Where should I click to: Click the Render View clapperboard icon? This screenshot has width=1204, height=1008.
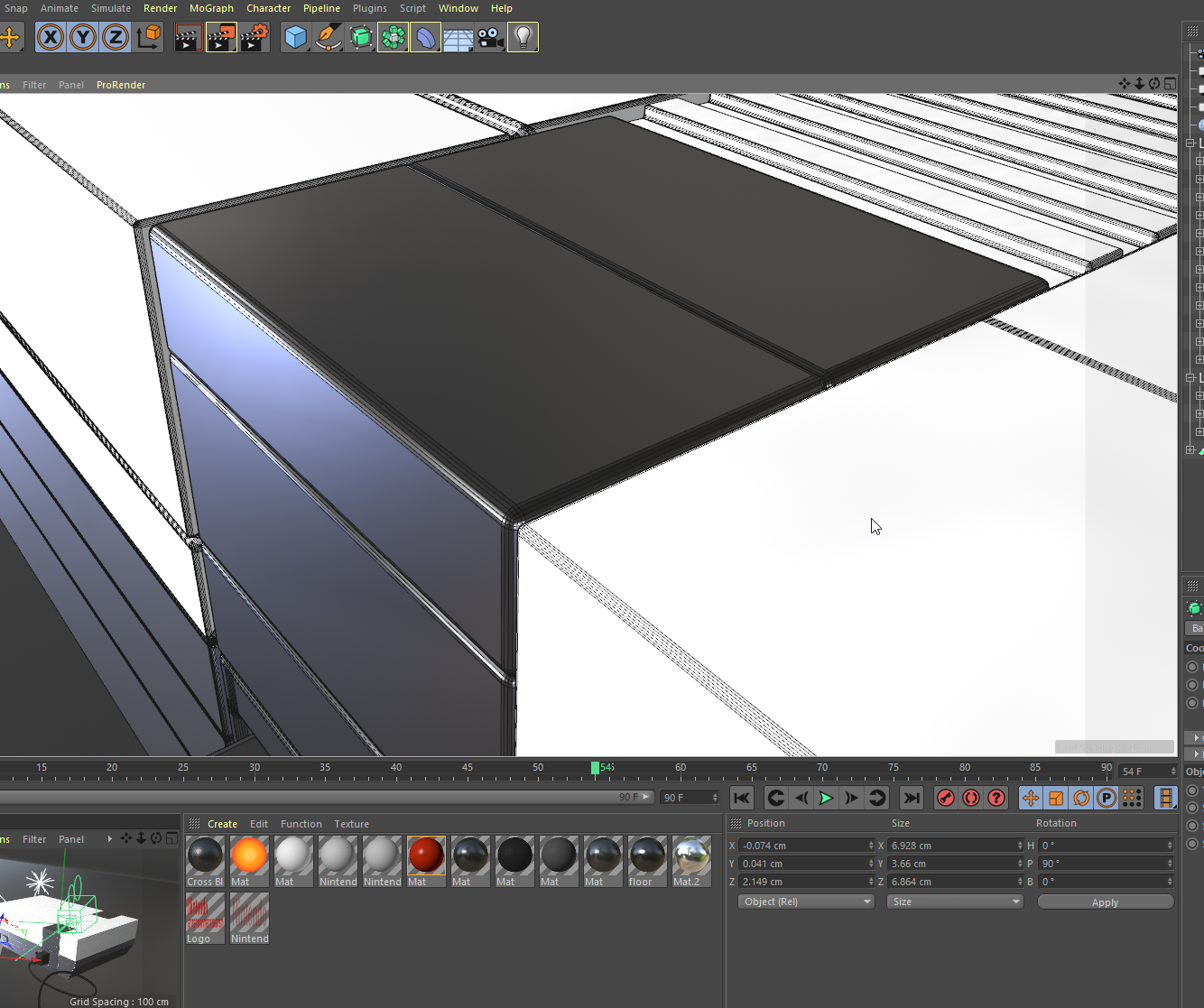[x=188, y=37]
